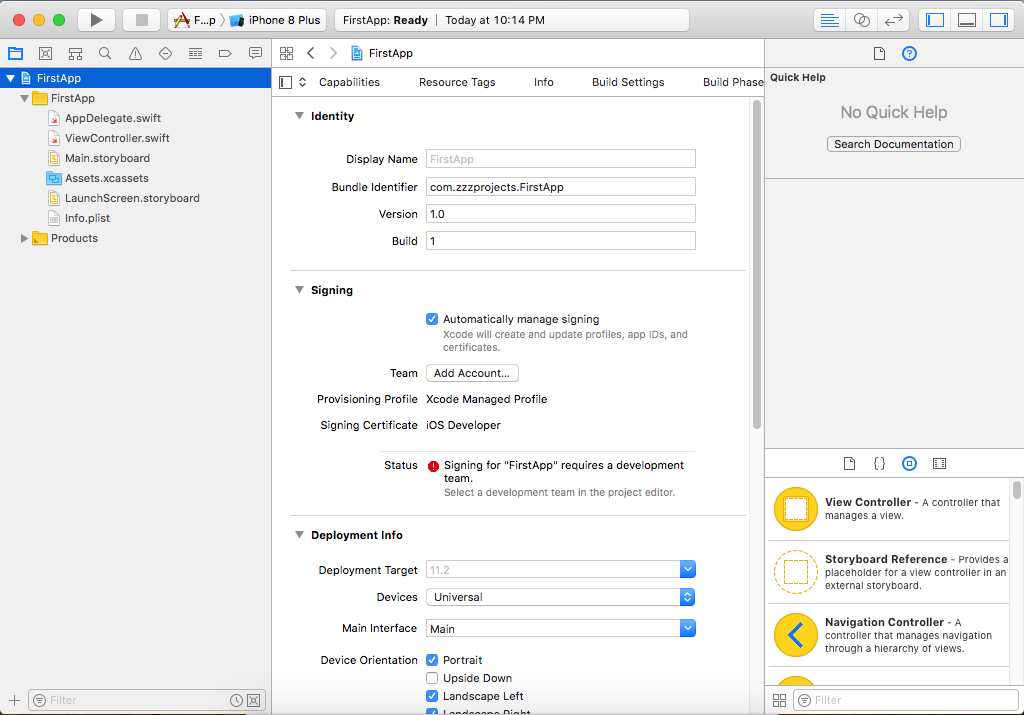Click Search Documentation button
The image size is (1024, 715).
(893, 144)
